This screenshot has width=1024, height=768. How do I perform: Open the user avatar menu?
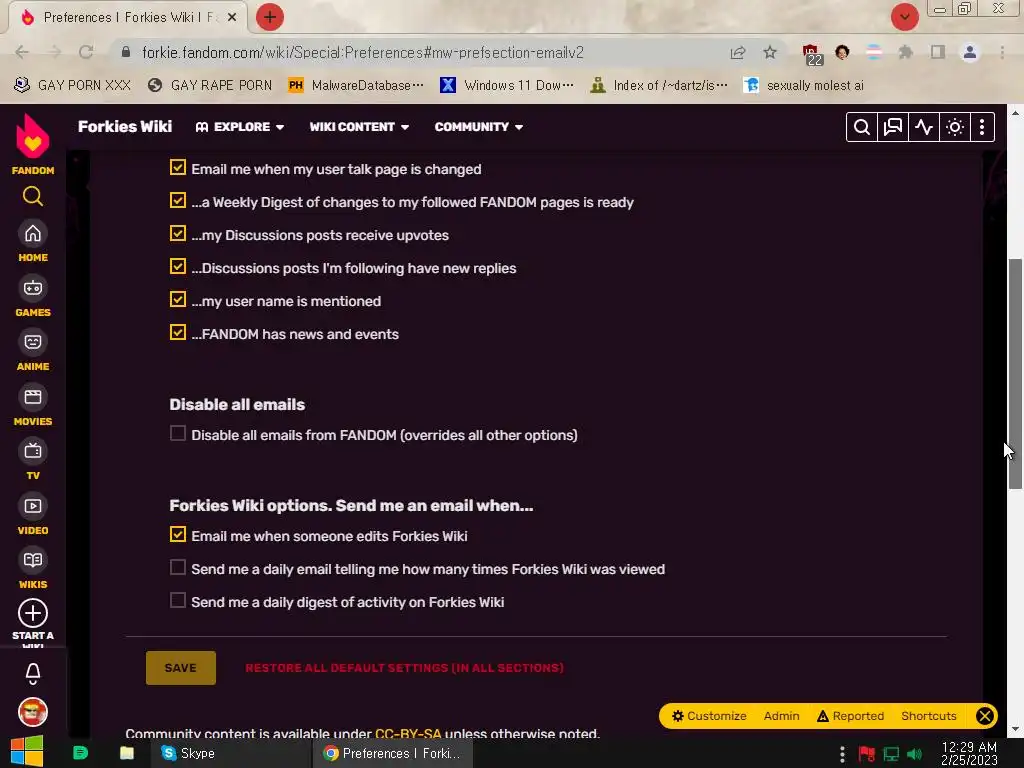coord(33,712)
